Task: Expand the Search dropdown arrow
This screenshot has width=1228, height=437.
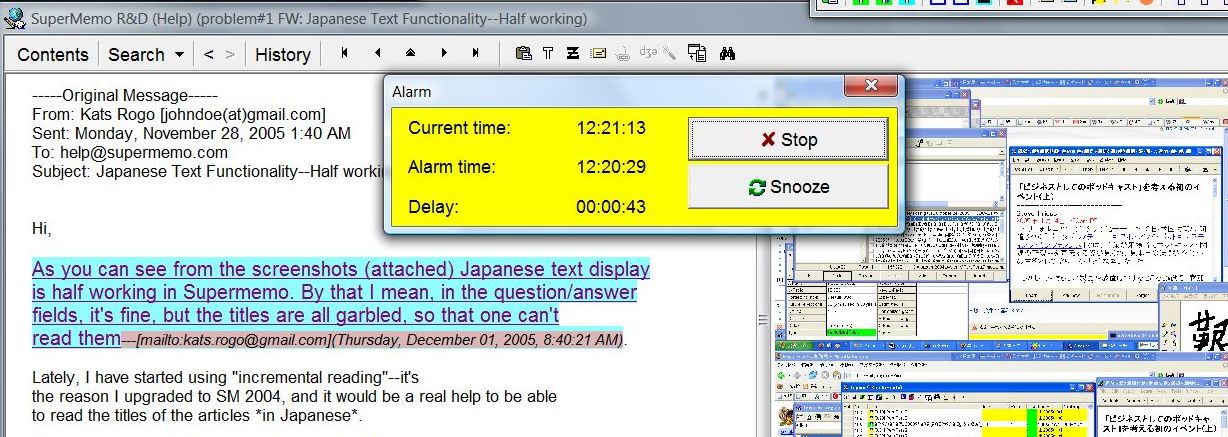Action: click(179, 55)
